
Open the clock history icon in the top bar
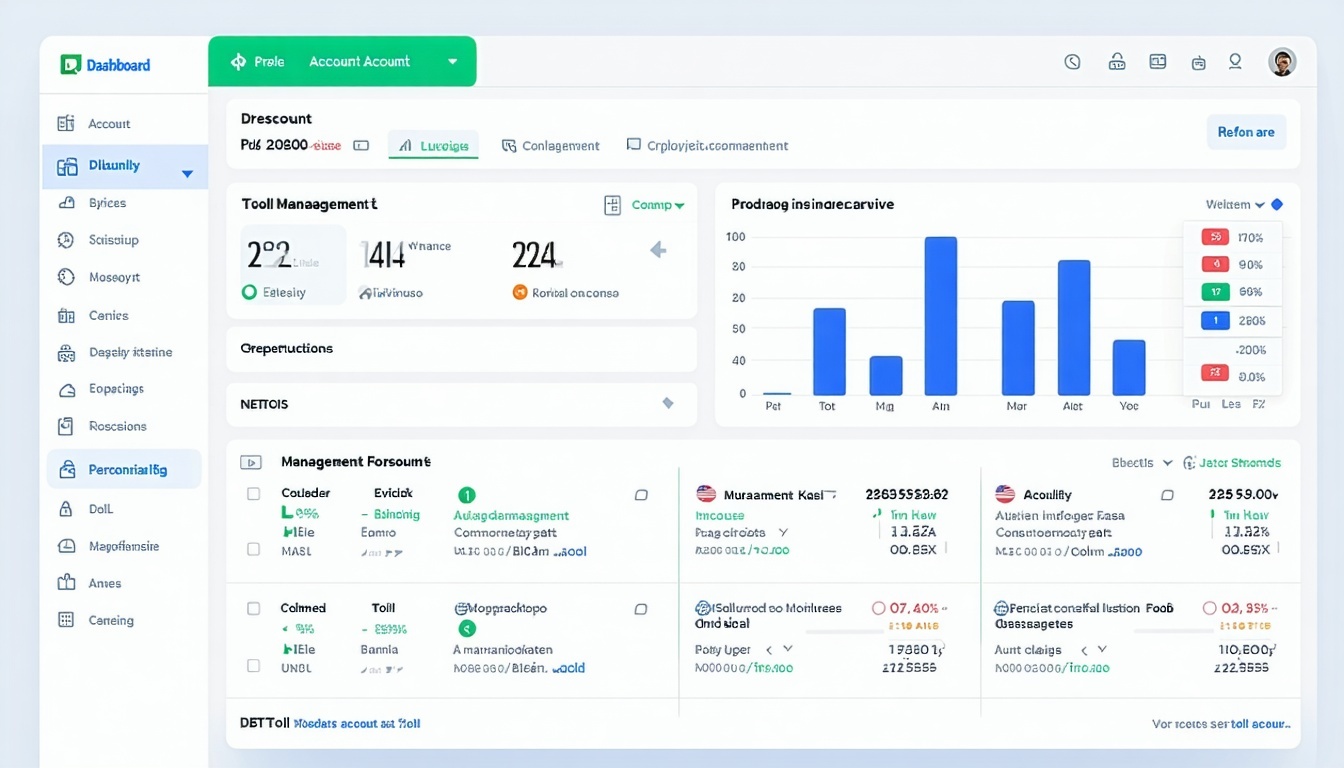[1072, 61]
